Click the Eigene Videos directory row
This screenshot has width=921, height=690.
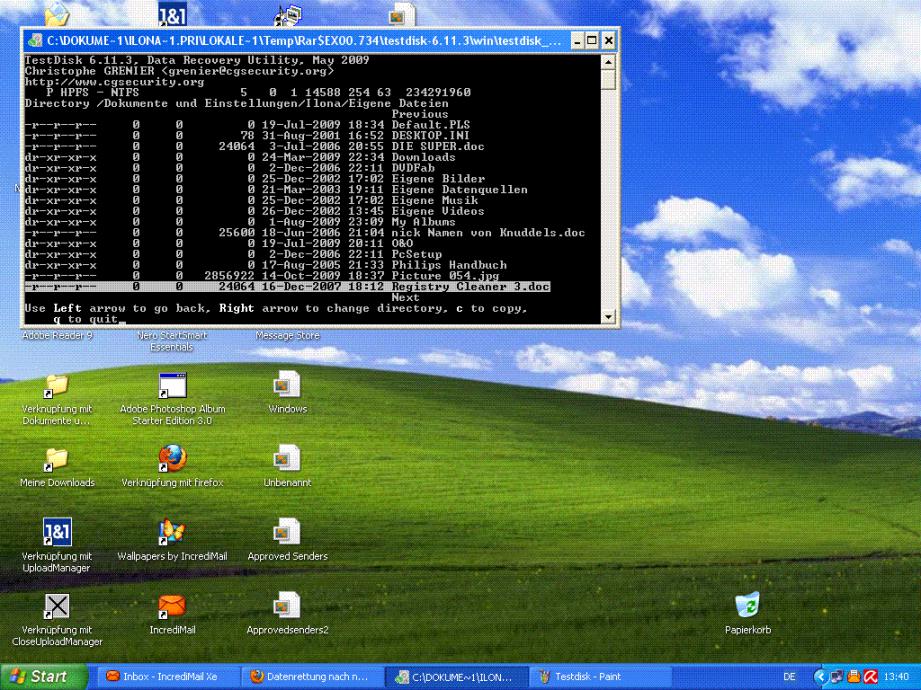(255, 211)
